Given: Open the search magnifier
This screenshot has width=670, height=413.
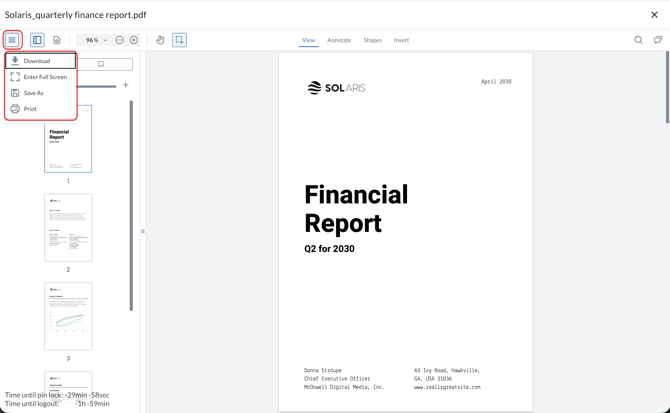Looking at the screenshot, I should tap(638, 40).
